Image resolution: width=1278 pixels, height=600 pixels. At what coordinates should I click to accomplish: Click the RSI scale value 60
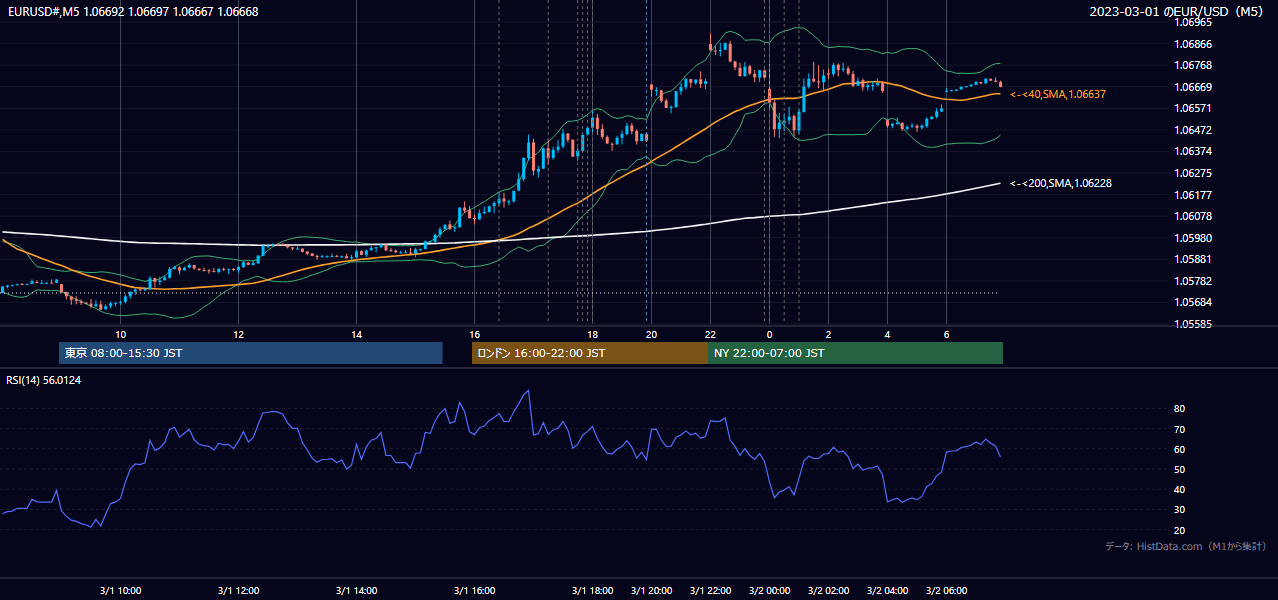(1179, 449)
